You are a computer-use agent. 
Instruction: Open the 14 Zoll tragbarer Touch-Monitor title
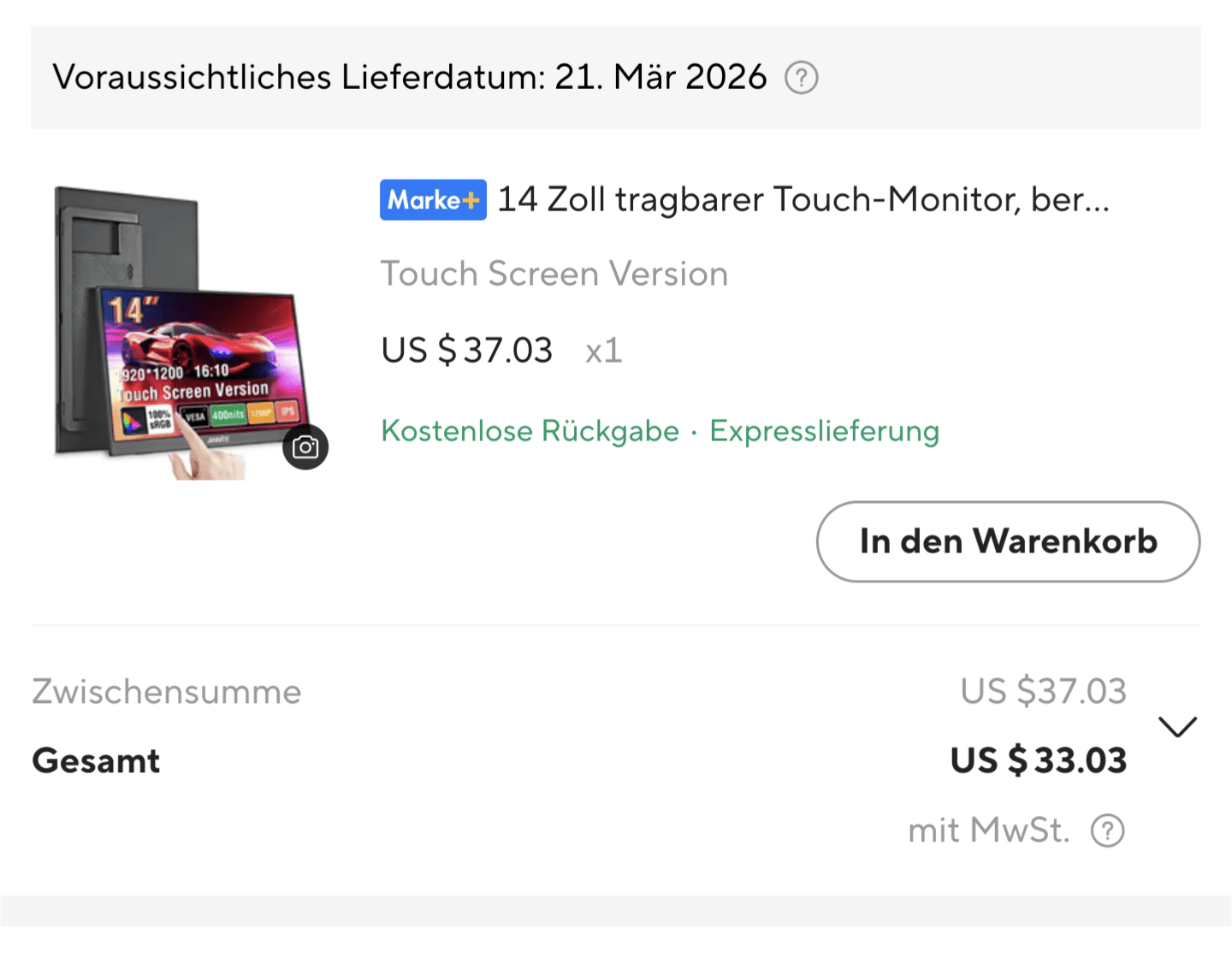803,200
